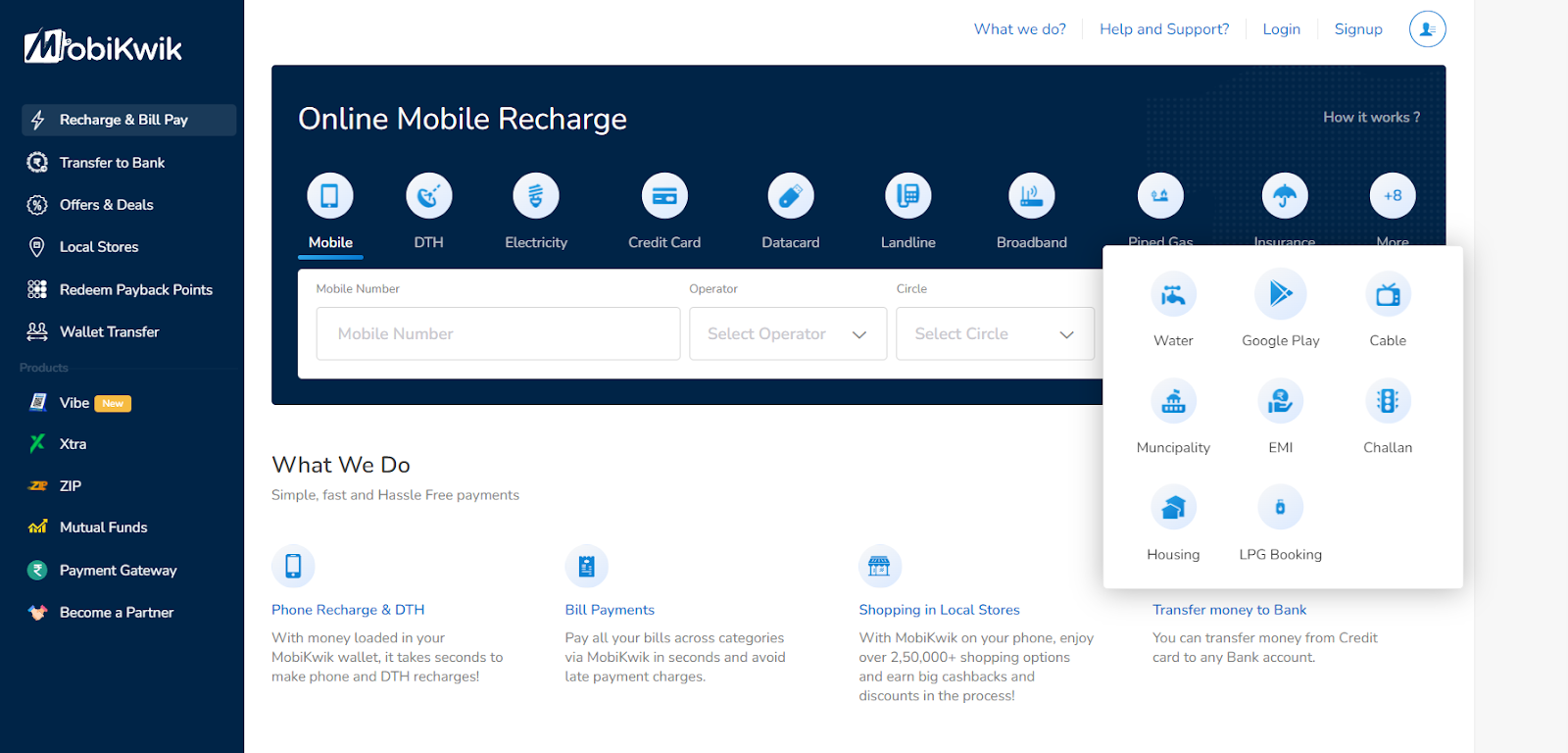The image size is (1568, 753).
Task: Select the Piped Gas icon
Action: (1160, 196)
